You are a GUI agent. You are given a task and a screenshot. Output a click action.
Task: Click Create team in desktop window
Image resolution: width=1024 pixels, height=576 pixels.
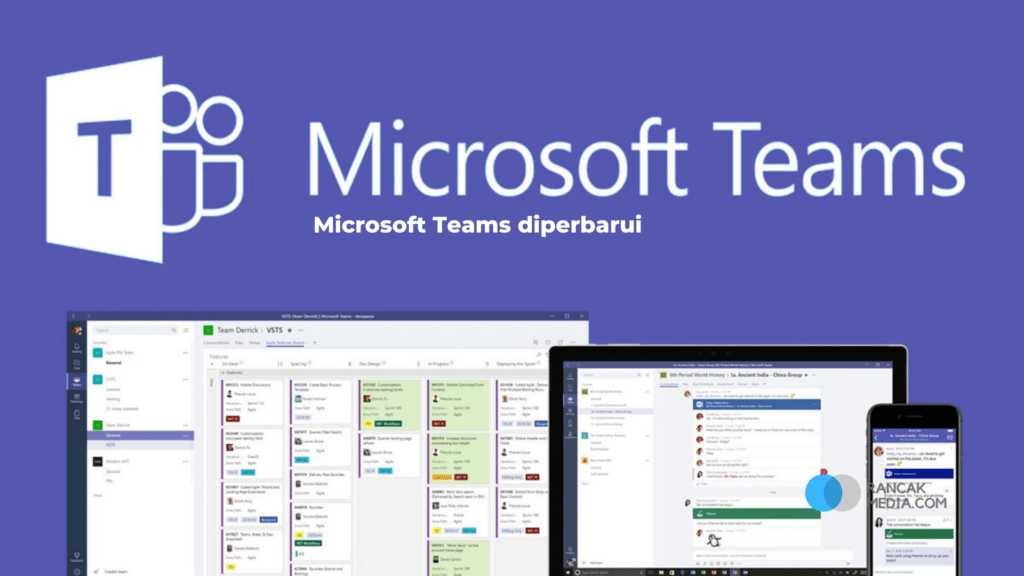112,571
